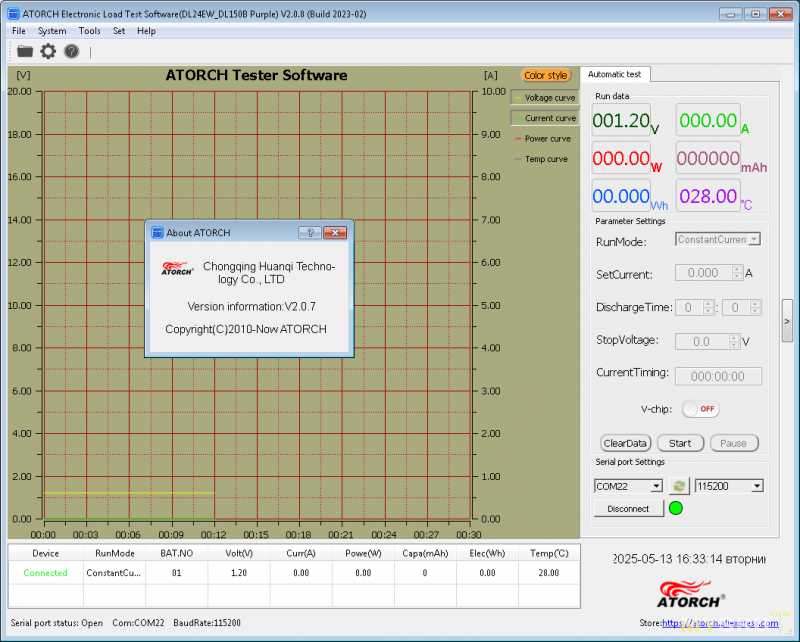Click the Temp cell showing 28.00
This screenshot has height=642, width=800.
click(x=549, y=573)
